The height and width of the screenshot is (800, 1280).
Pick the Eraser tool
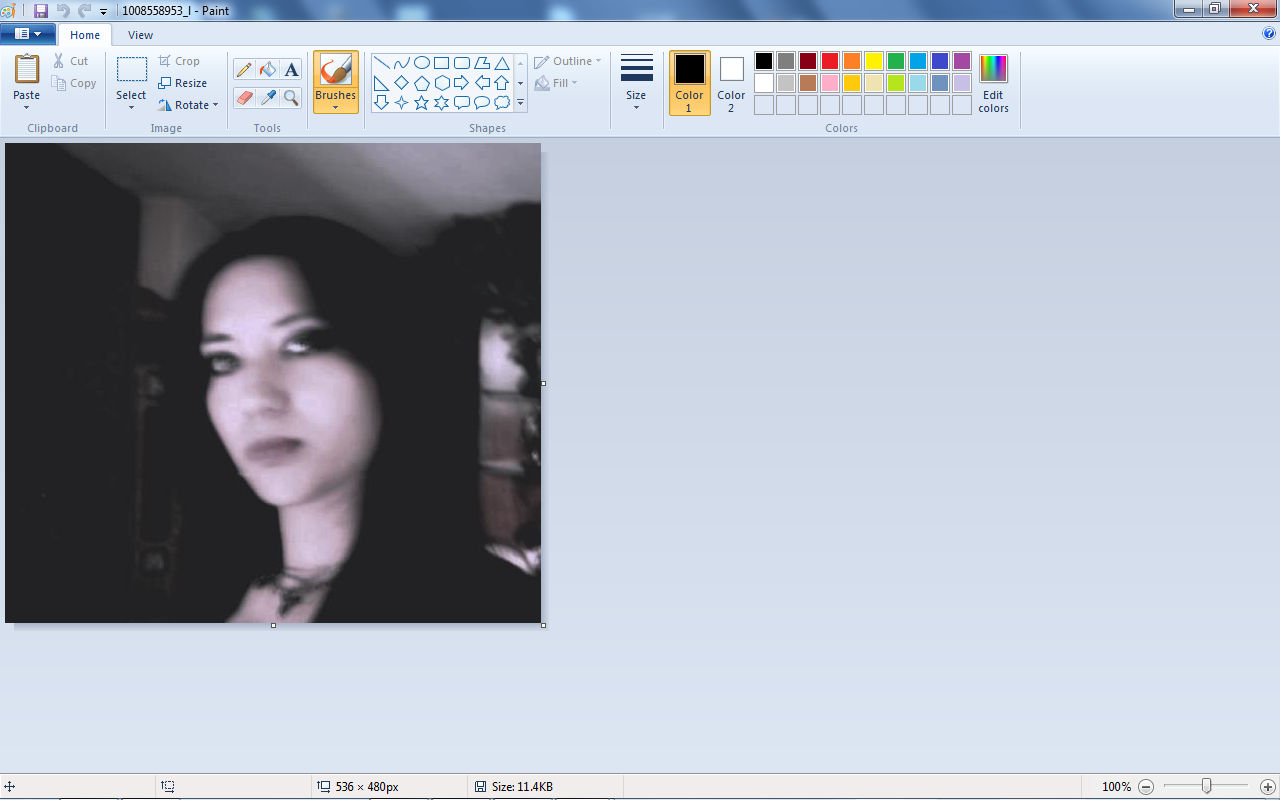click(244, 97)
